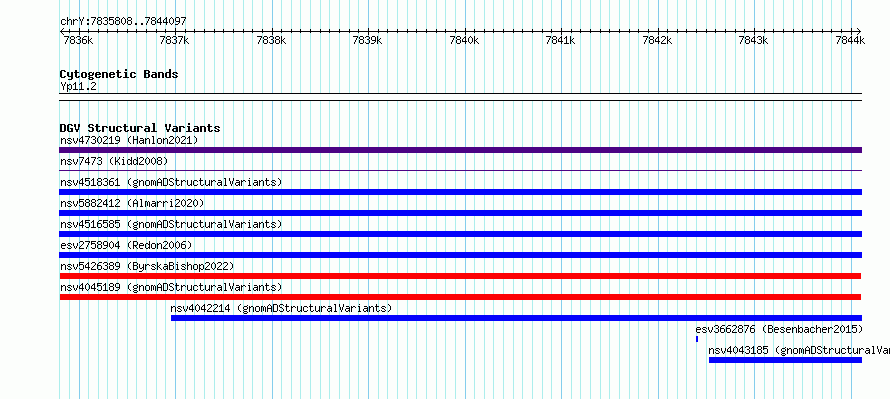Click the nsv5426389 (ByrskaBishop2022) label
Image resolution: width=890 pixels, height=399 pixels.
147,266
